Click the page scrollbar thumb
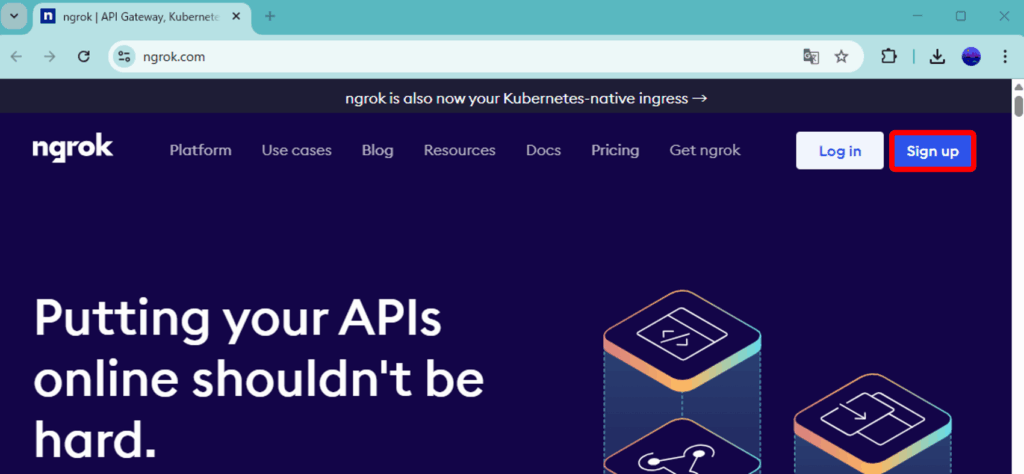Viewport: 1024px width, 474px height. pos(1018,105)
